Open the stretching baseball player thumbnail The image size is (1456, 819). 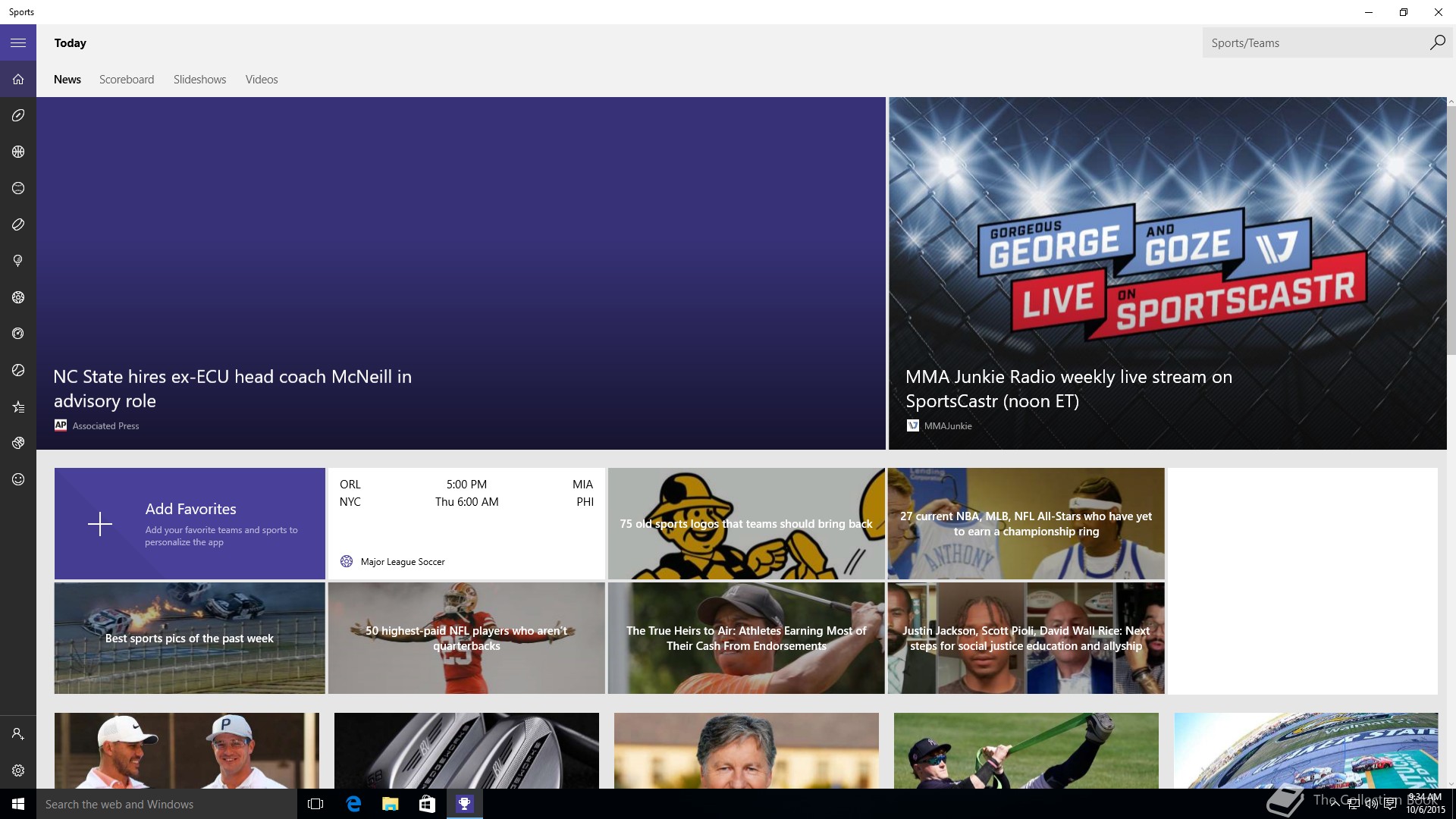[1026, 751]
